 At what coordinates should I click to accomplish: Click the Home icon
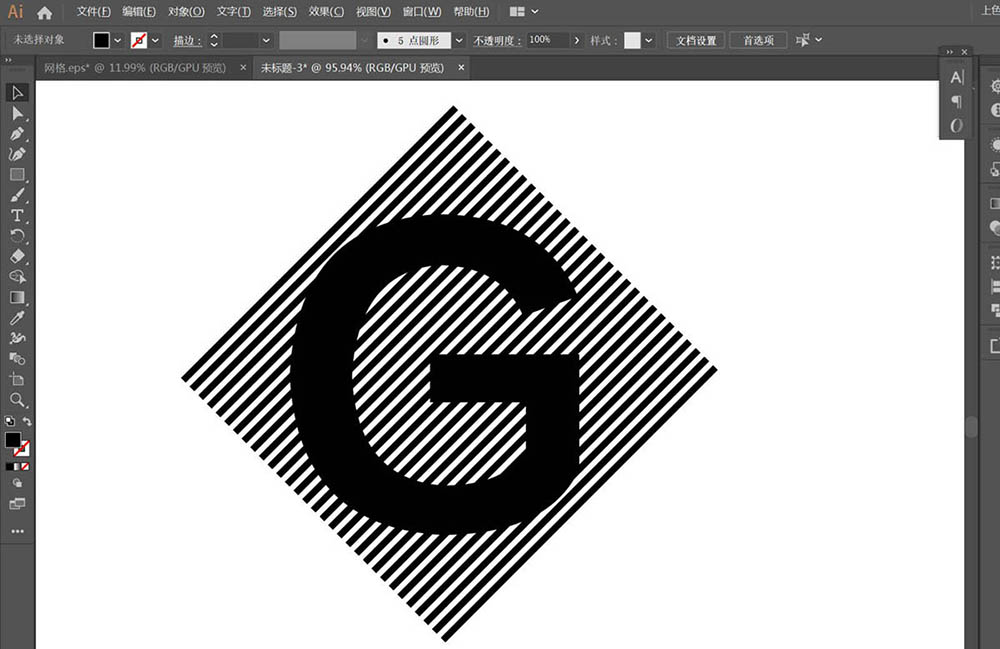click(44, 12)
